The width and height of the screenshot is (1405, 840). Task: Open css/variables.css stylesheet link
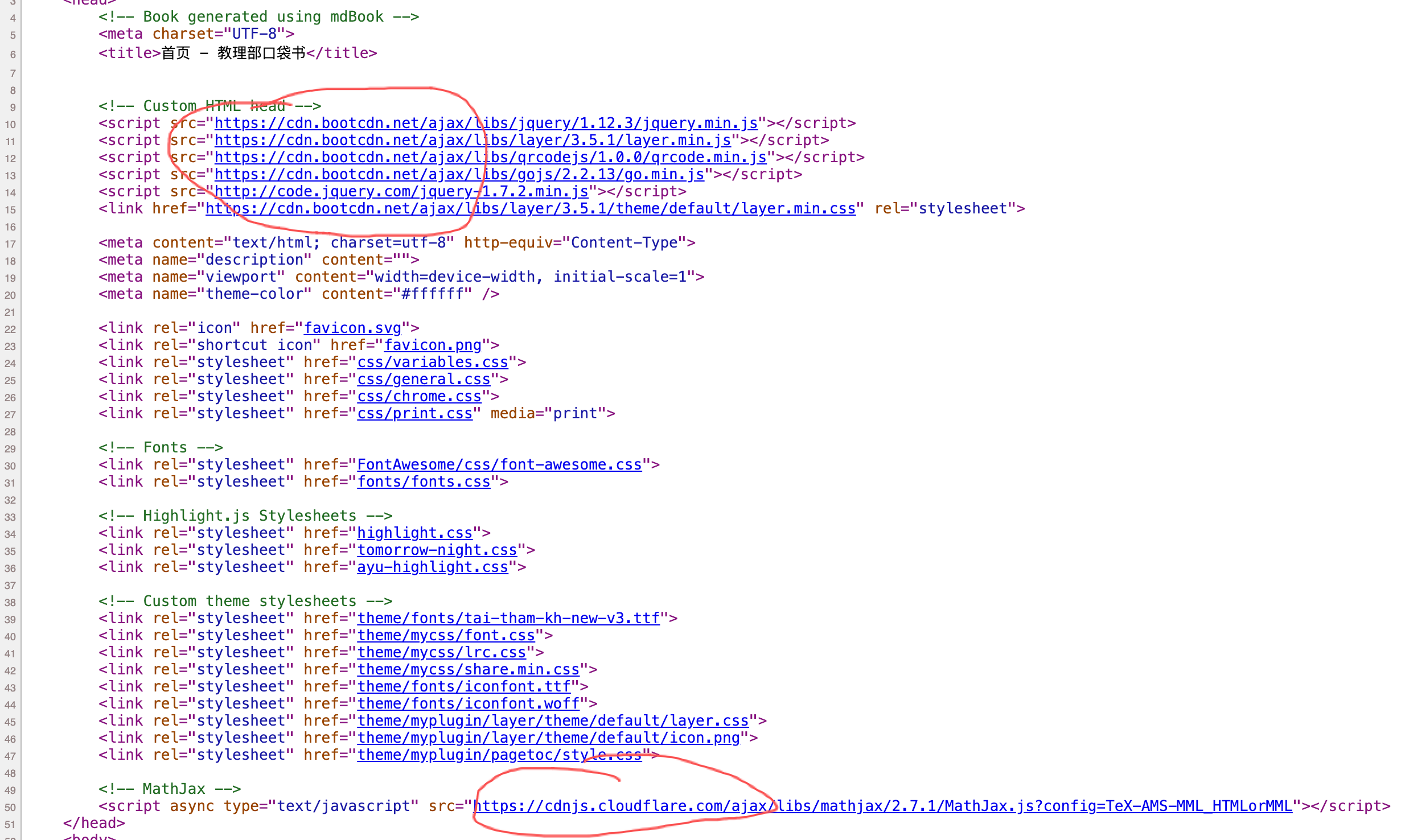tap(432, 362)
